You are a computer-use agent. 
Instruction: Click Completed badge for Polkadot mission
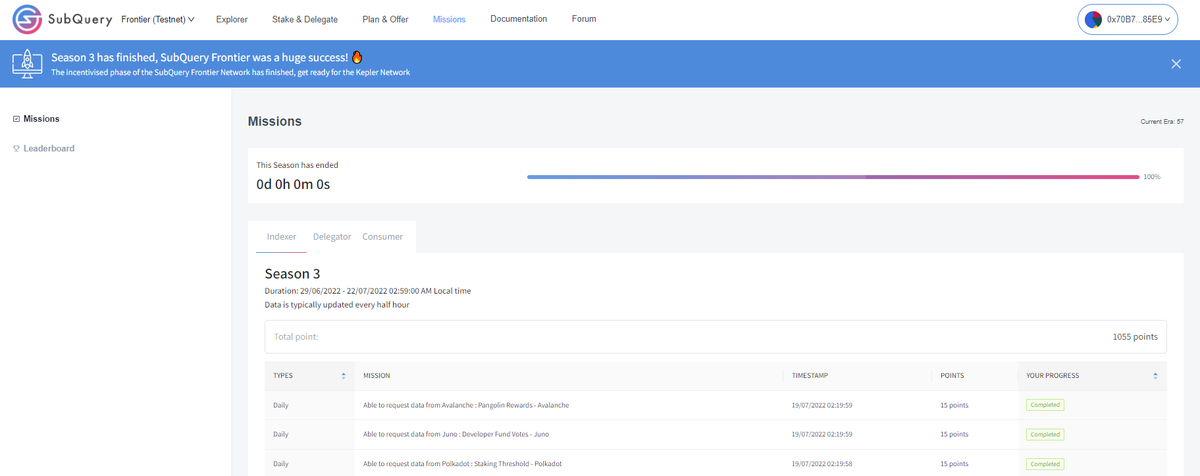coord(1045,464)
